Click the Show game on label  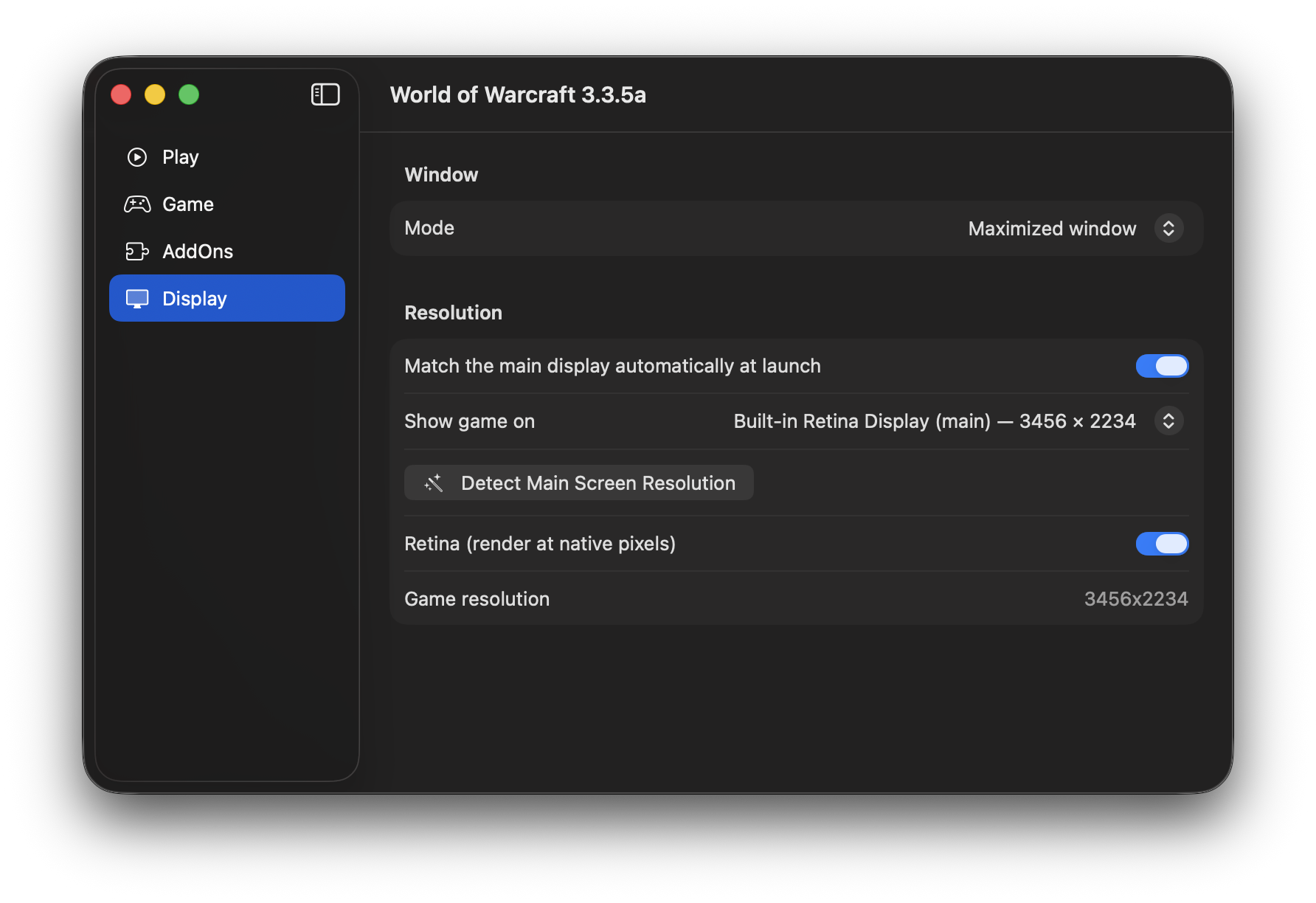[469, 421]
